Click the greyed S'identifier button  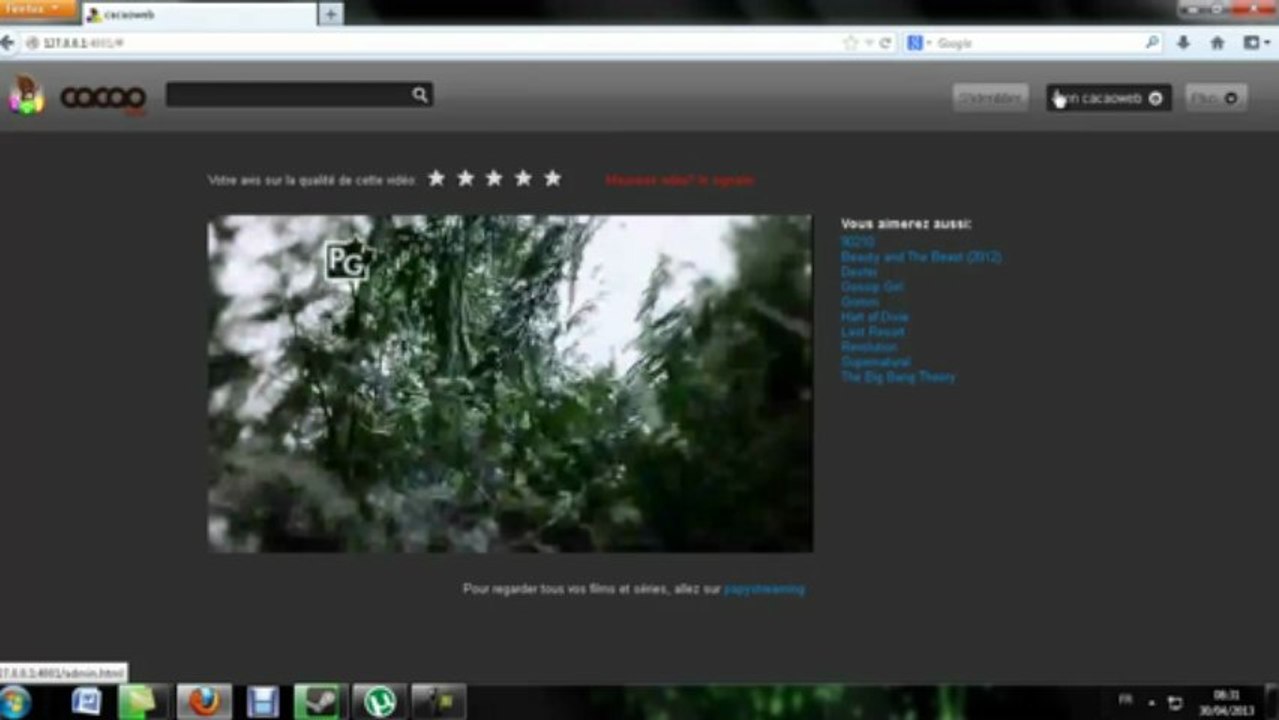(x=990, y=98)
